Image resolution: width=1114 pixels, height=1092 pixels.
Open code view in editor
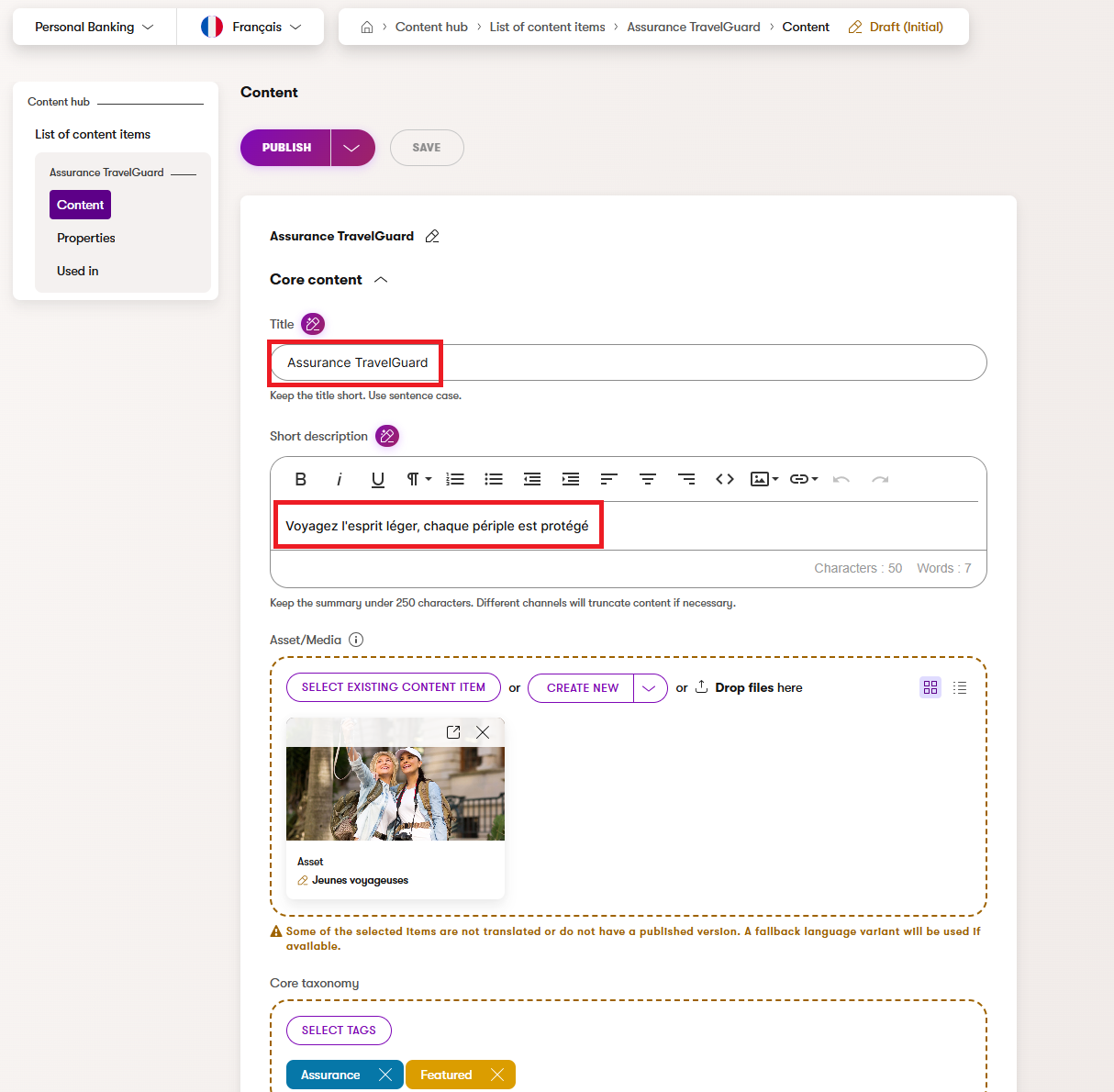click(x=725, y=479)
